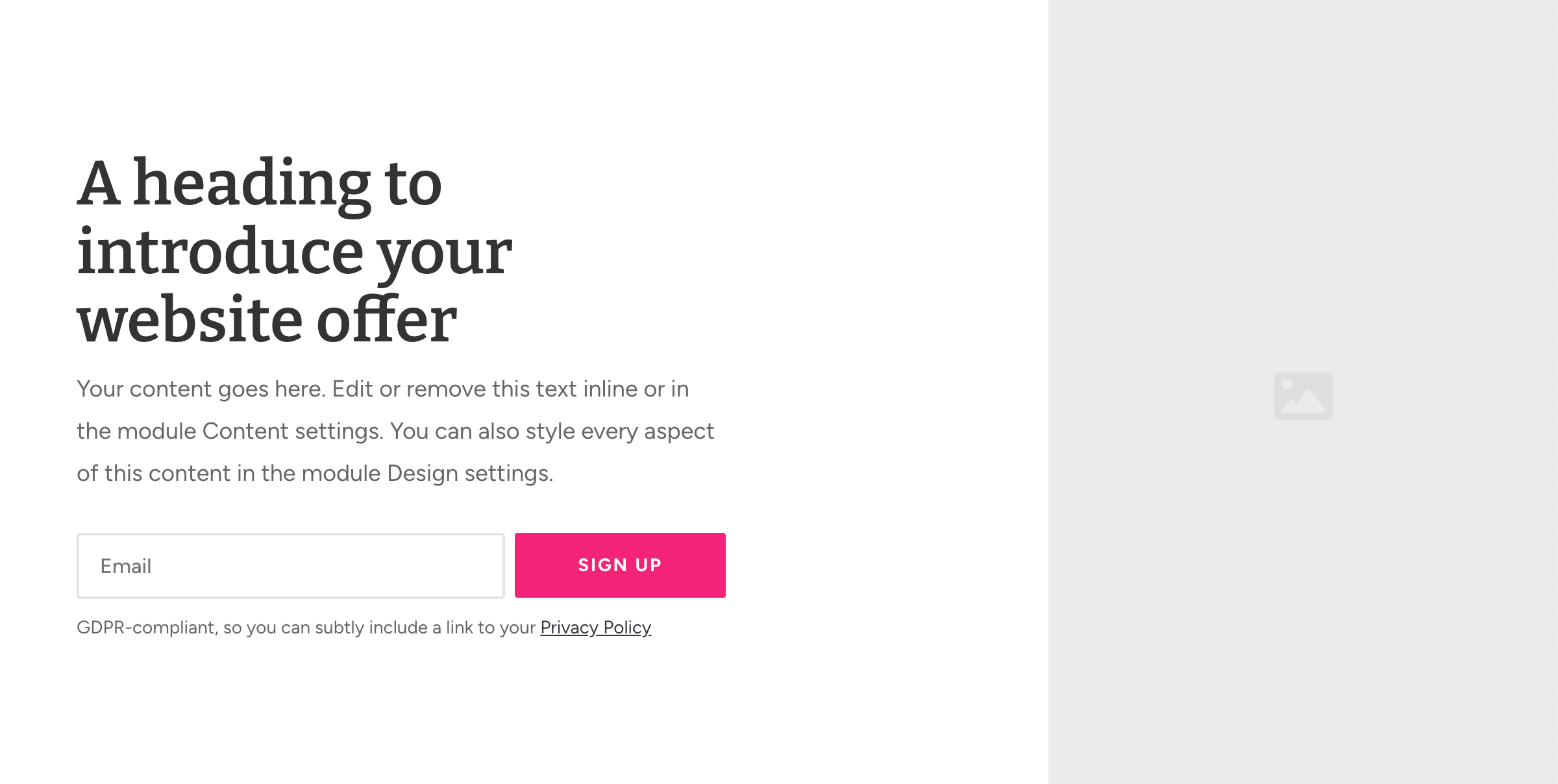Click the word "Policy" in the link
Viewport: 1558px width, 784px height.
[627, 628]
